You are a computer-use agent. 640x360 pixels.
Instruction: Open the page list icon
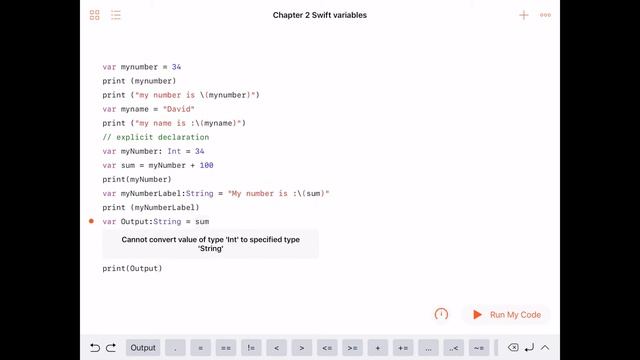click(116, 15)
